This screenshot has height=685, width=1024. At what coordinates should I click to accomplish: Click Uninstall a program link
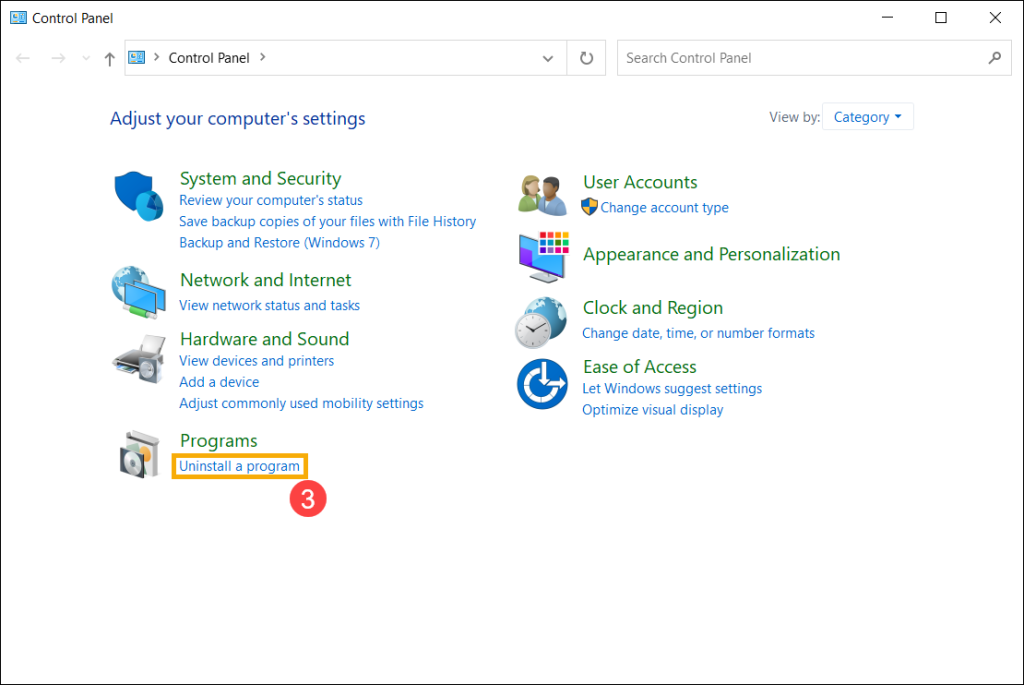coord(240,466)
